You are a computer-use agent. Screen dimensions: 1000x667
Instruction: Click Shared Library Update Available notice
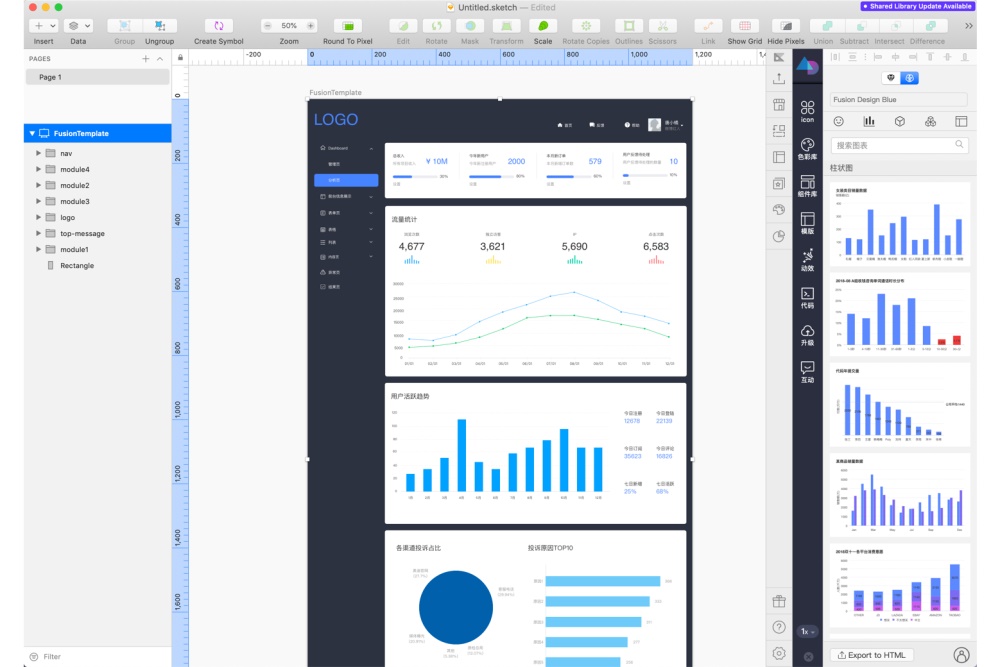[916, 6]
